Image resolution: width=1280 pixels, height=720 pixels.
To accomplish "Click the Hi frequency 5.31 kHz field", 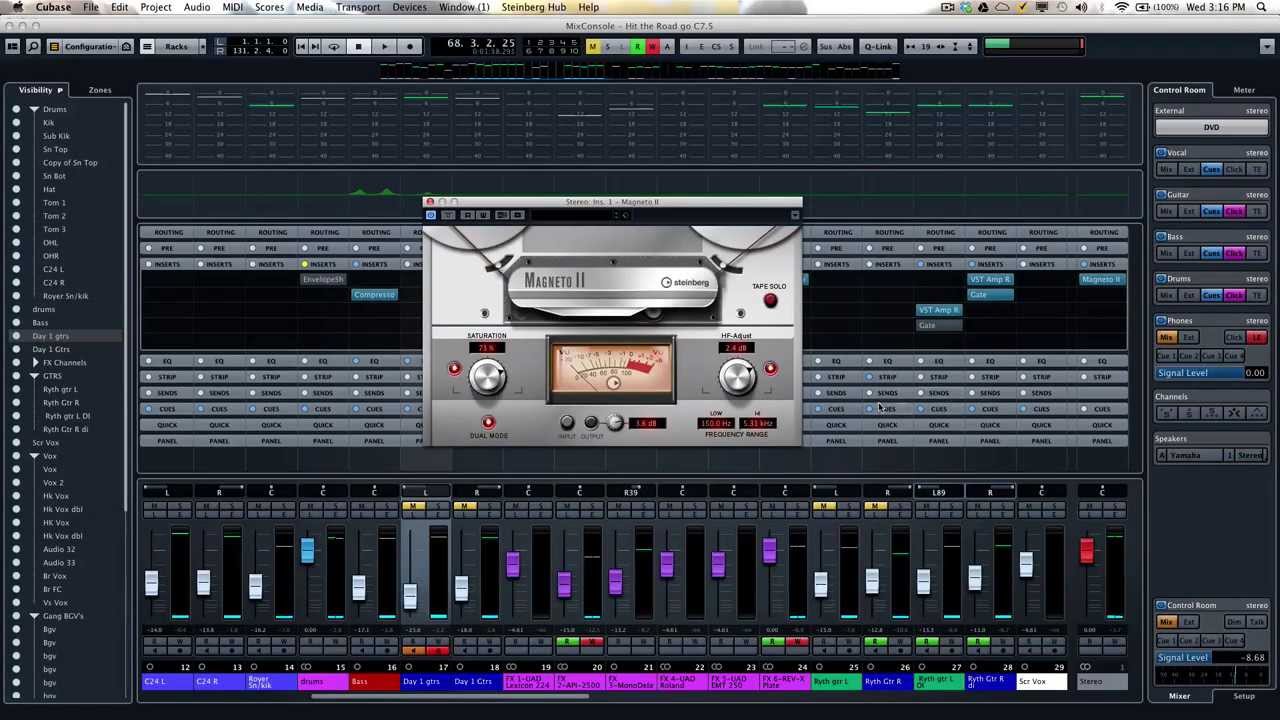I will [x=757, y=424].
